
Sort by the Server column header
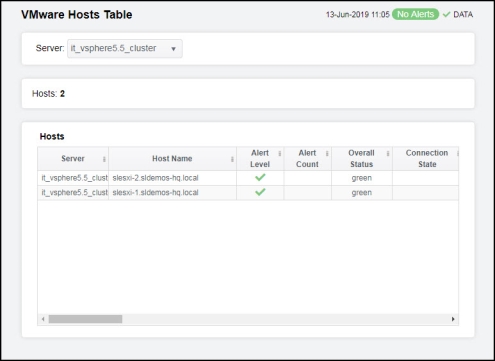click(73, 159)
